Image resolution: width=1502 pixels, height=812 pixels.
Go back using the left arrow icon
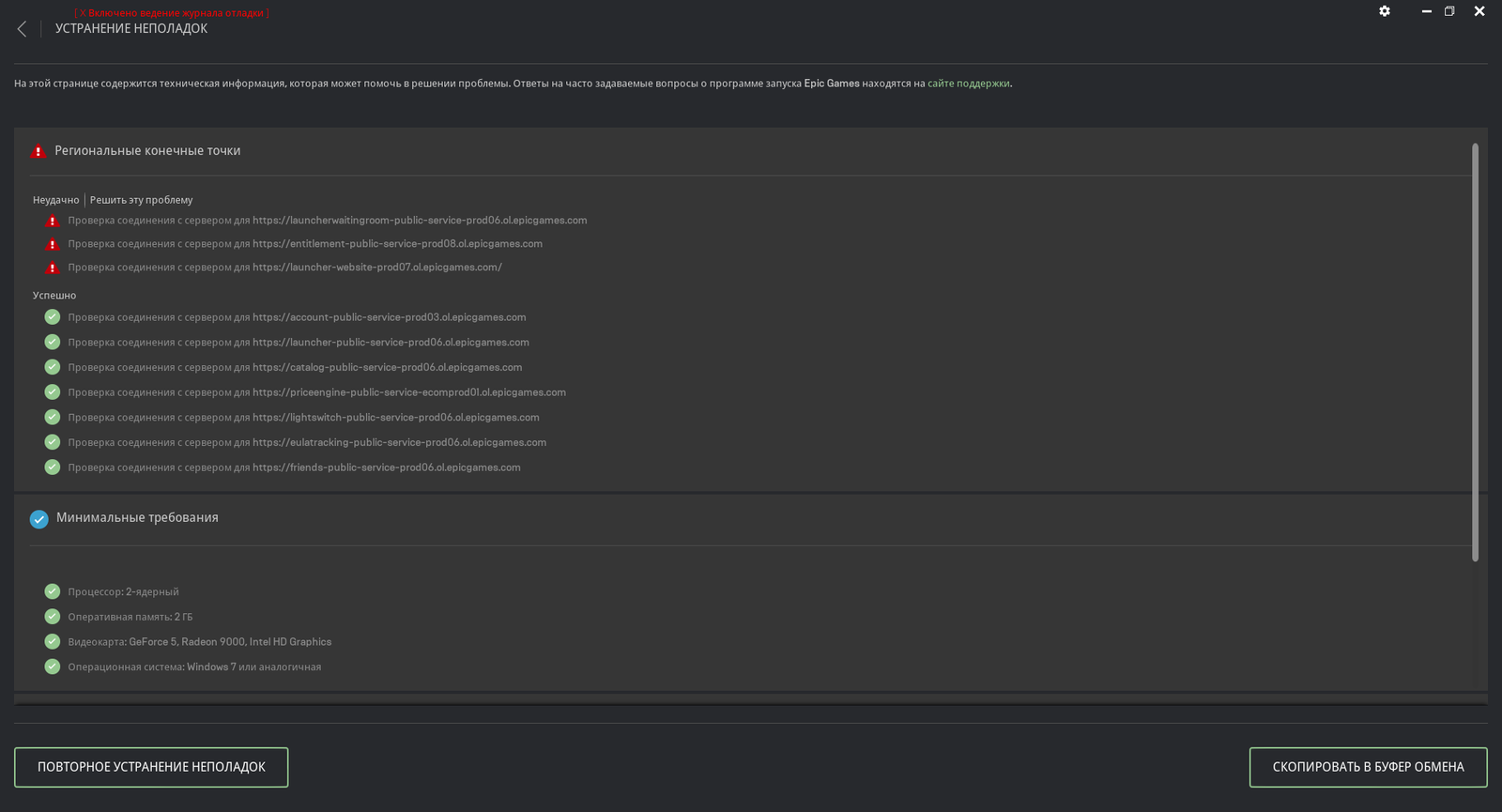(x=22, y=29)
